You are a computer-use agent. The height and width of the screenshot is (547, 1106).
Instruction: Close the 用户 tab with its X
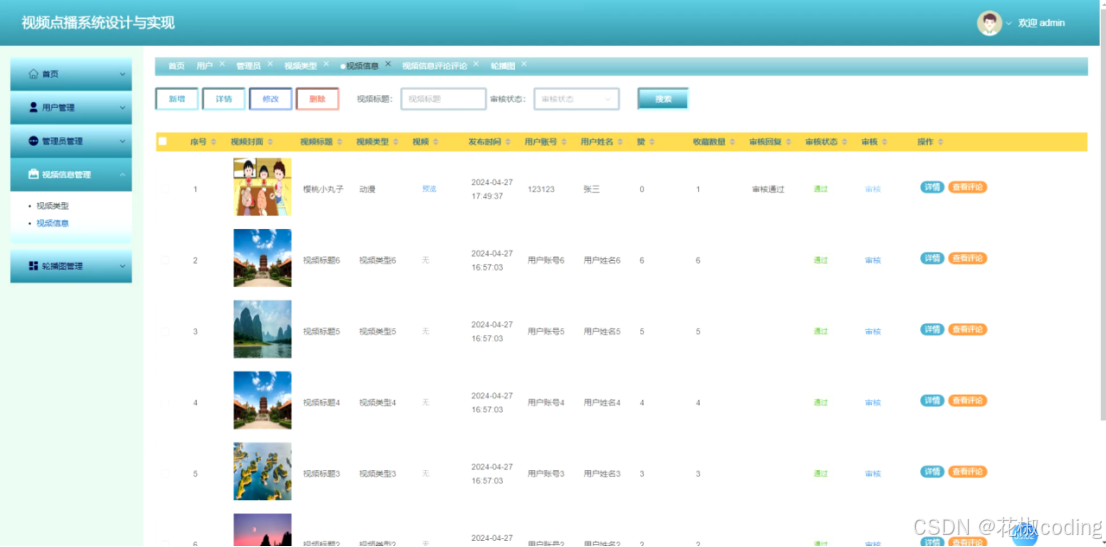coord(221,64)
